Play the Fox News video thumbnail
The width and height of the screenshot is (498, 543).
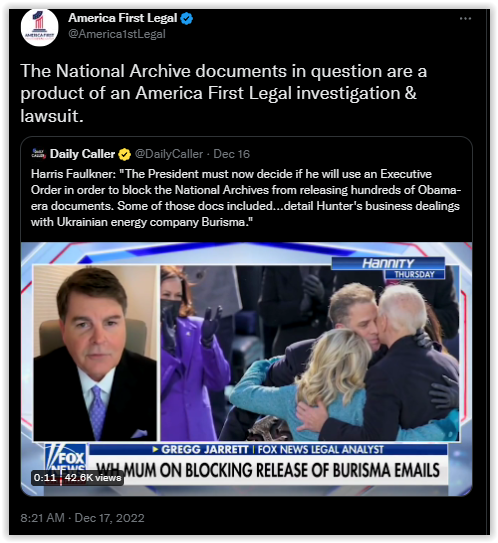(246, 369)
